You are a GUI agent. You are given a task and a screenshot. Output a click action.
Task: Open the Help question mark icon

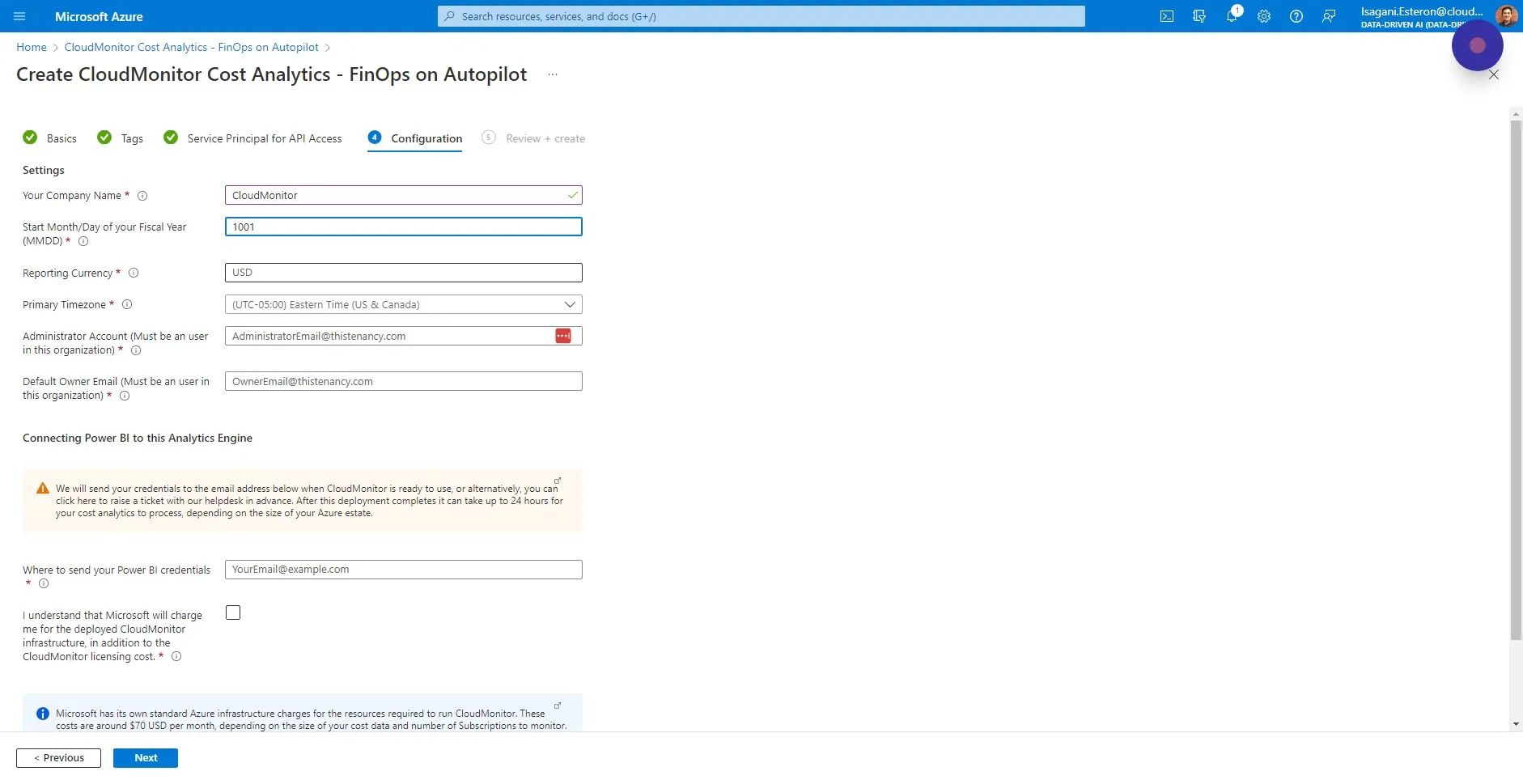pos(1296,16)
